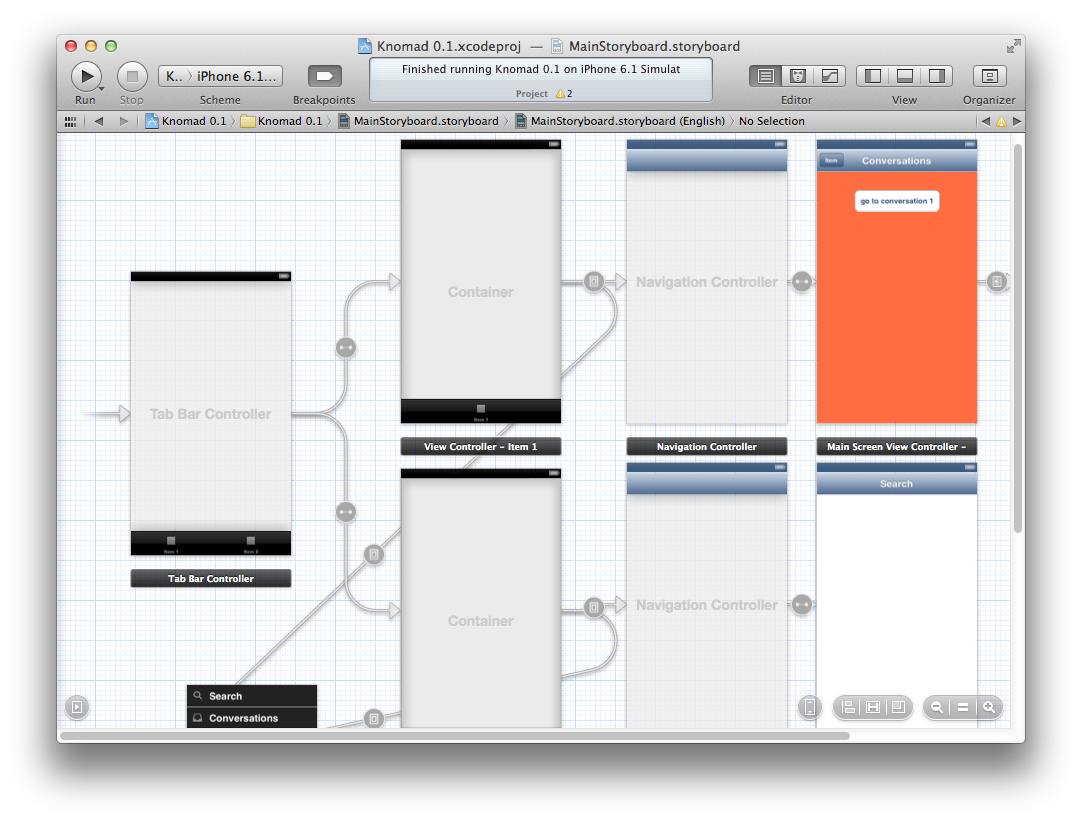Open No Selection jump bar menu
This screenshot has width=1082, height=822.
(x=771, y=121)
